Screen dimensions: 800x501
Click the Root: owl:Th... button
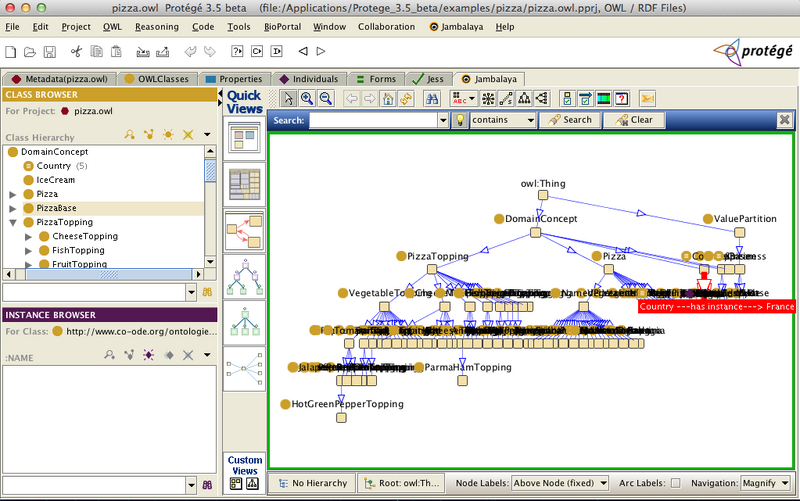[x=402, y=483]
